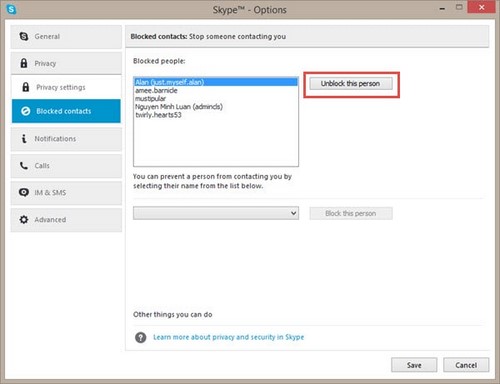Select Alan (just.myself.alan) in blocked list

pyautogui.click(x=216, y=82)
